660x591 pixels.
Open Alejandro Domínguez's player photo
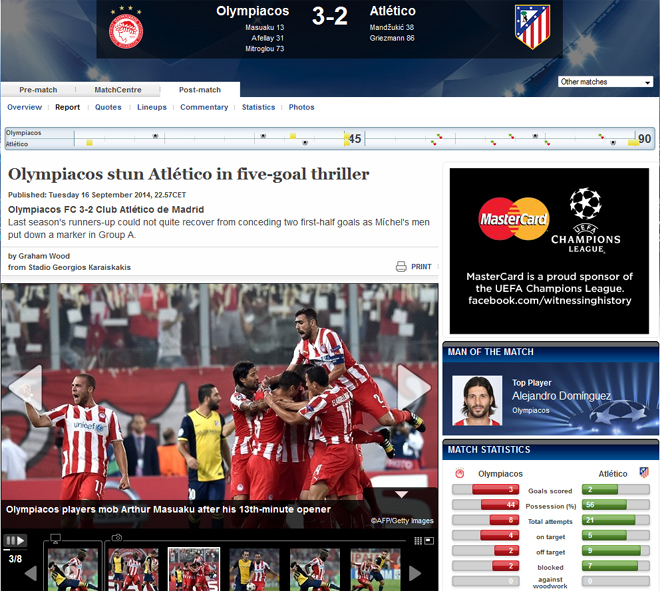pos(477,401)
